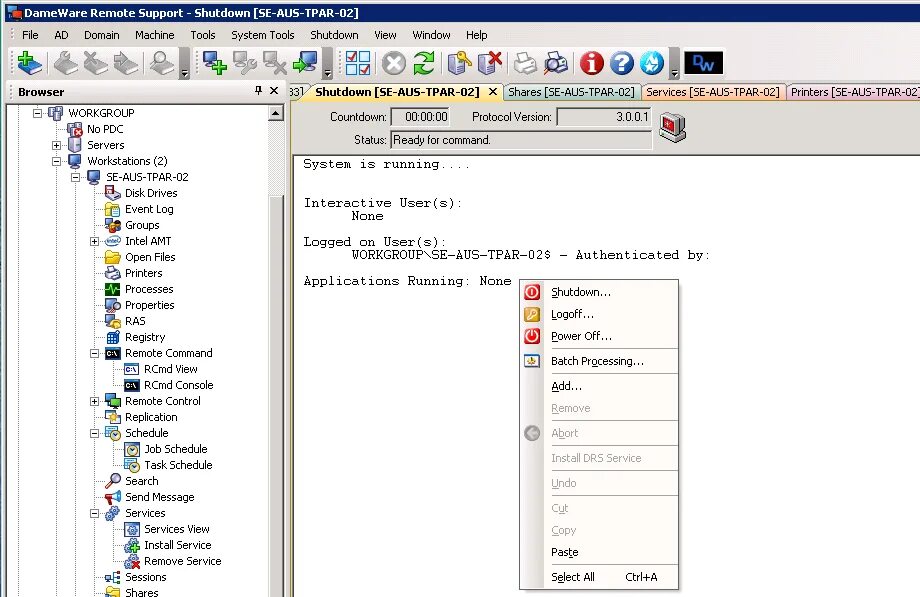Open Printers in the browser tree
This screenshot has width=920, height=597.
[143, 273]
